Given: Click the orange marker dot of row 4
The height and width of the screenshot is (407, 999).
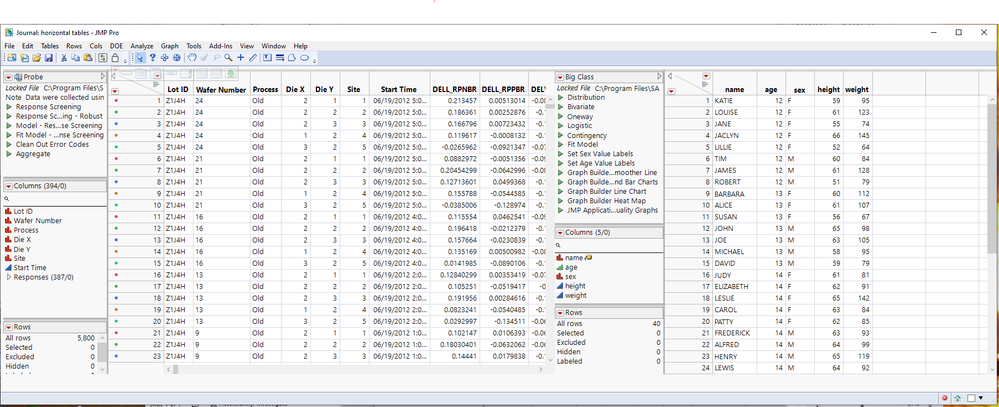Looking at the screenshot, I should [x=115, y=136].
